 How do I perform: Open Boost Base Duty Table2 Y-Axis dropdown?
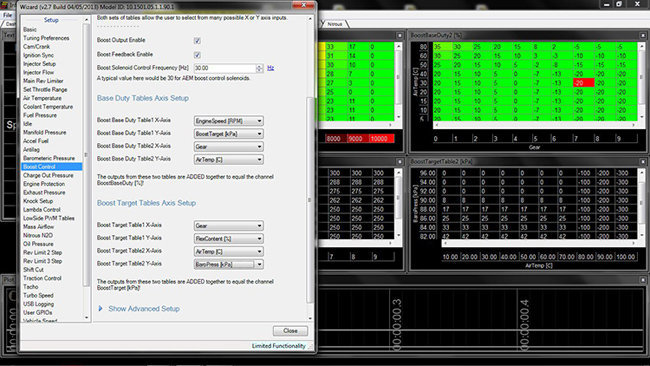click(228, 160)
